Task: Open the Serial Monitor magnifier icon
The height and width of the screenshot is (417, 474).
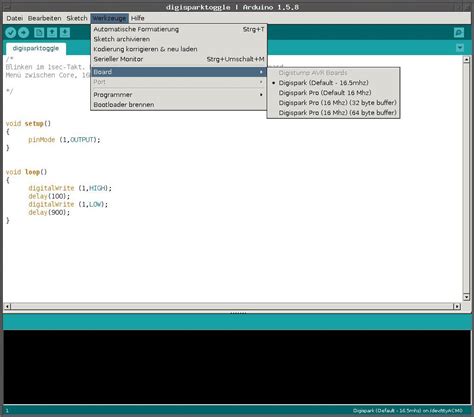Action: point(459,32)
